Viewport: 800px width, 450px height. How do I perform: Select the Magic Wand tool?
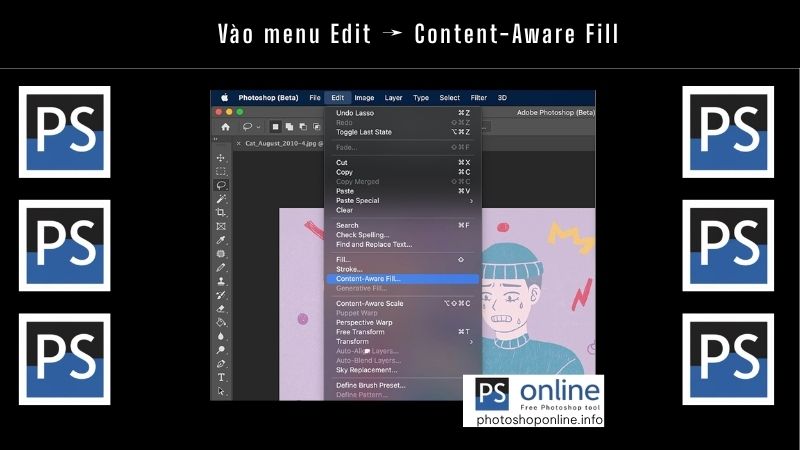[221, 199]
